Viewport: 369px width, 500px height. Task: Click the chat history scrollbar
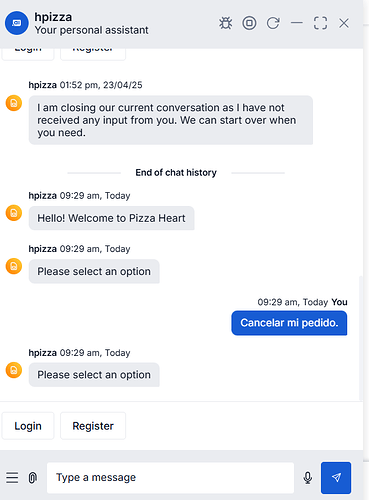pyautogui.click(x=361, y=337)
